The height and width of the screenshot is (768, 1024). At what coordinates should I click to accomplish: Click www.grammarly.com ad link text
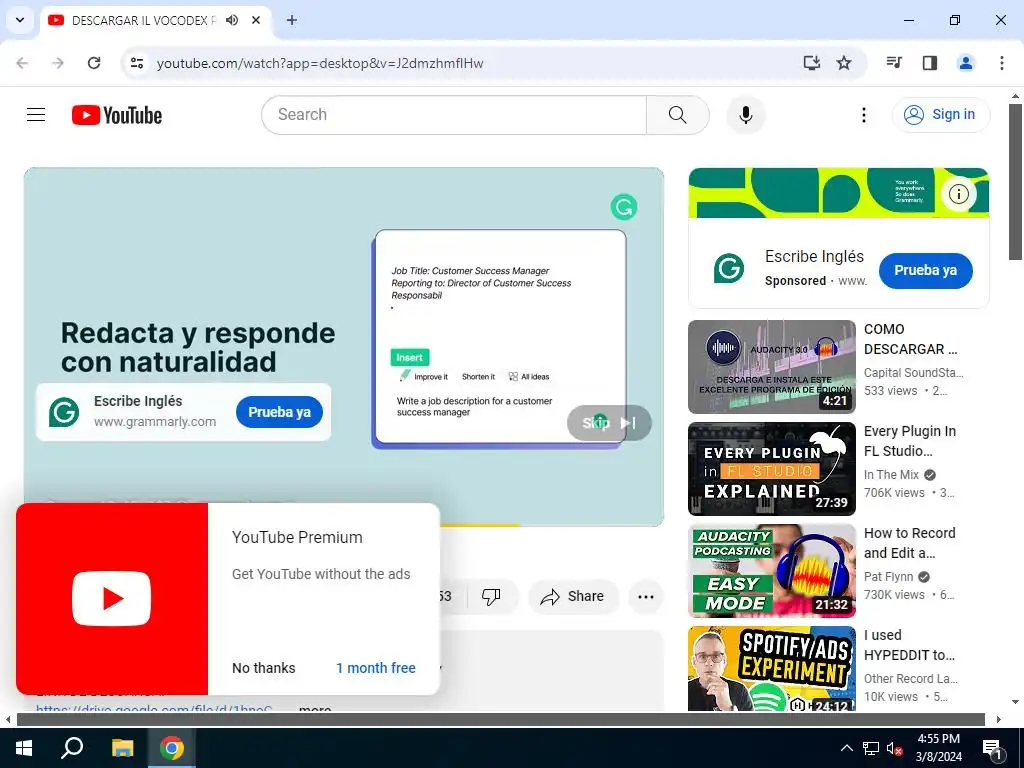(x=155, y=422)
